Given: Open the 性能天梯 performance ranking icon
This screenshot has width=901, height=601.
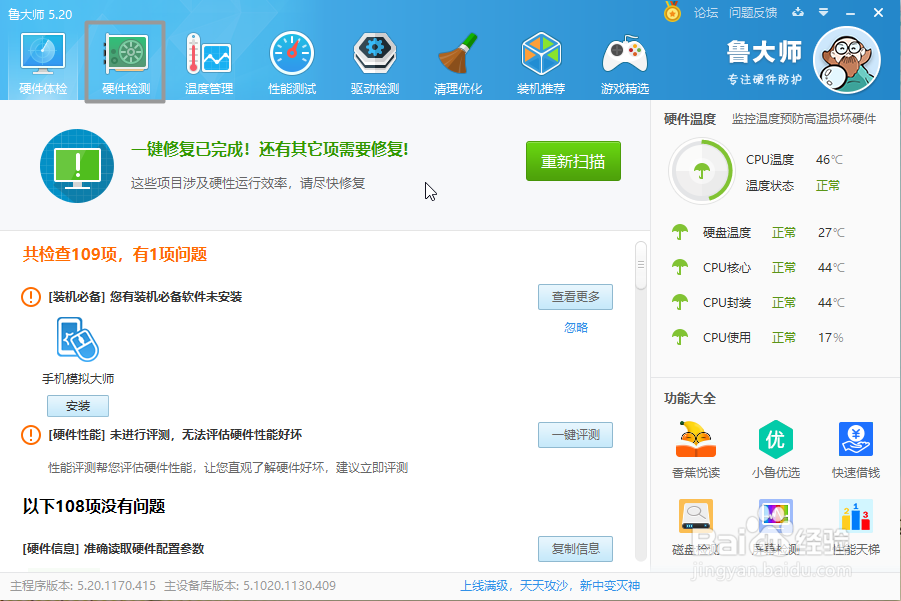Looking at the screenshot, I should (x=856, y=516).
